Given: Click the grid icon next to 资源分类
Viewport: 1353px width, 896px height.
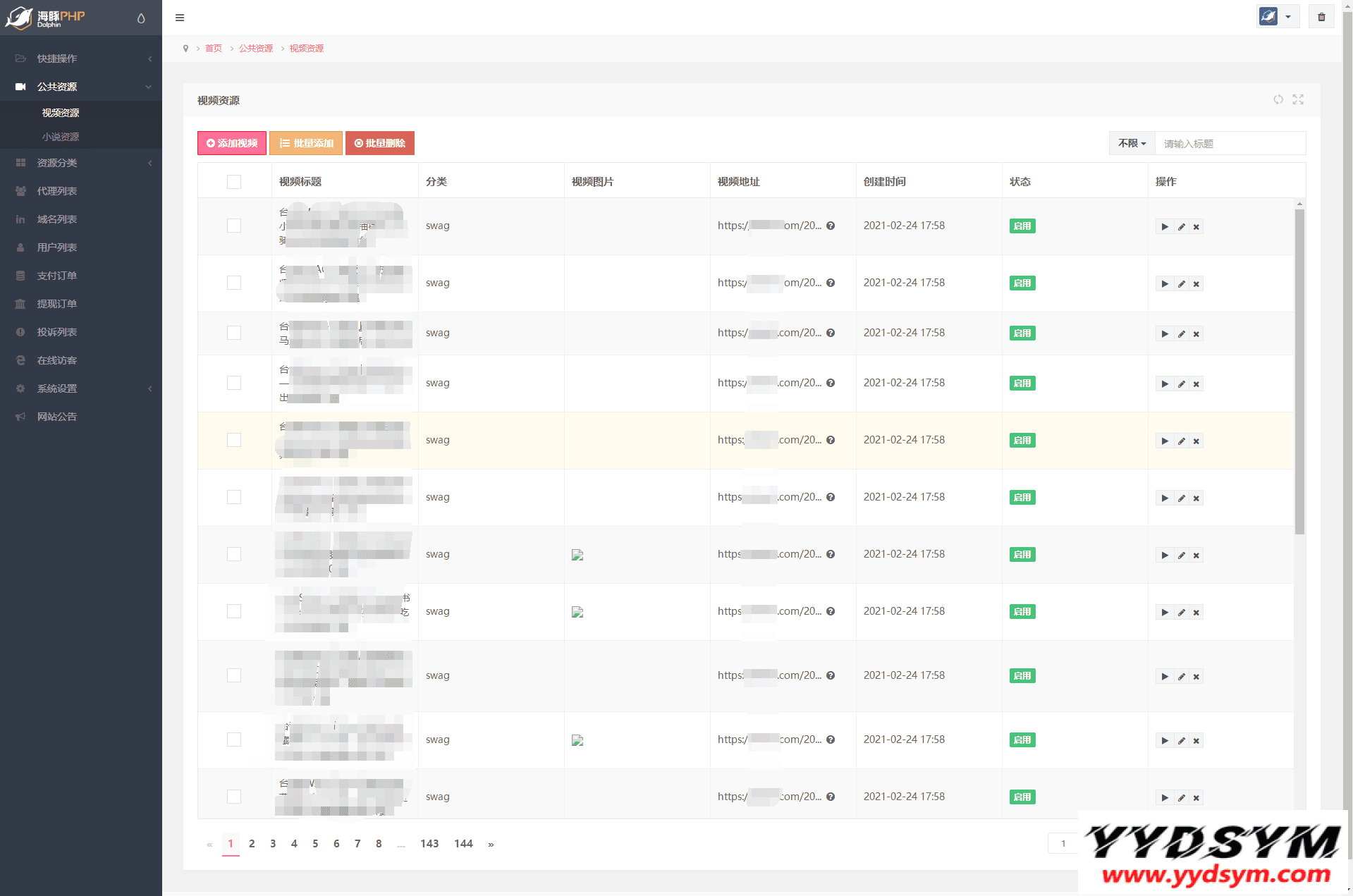Looking at the screenshot, I should pyautogui.click(x=20, y=163).
